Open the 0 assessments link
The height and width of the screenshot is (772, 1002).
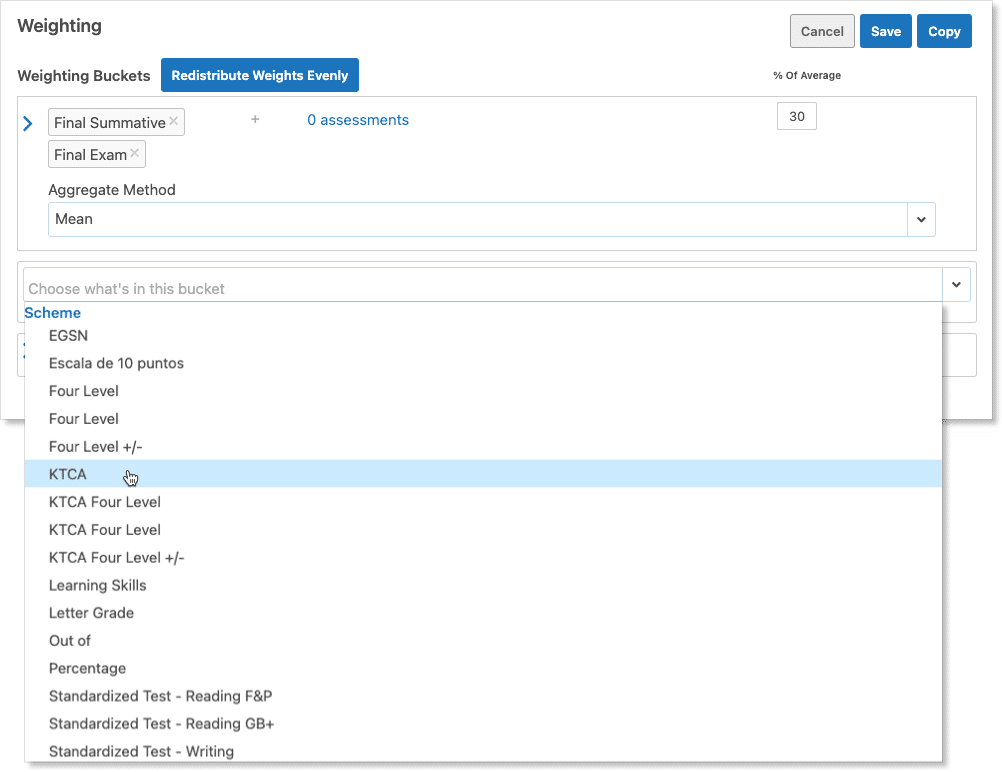click(x=357, y=120)
